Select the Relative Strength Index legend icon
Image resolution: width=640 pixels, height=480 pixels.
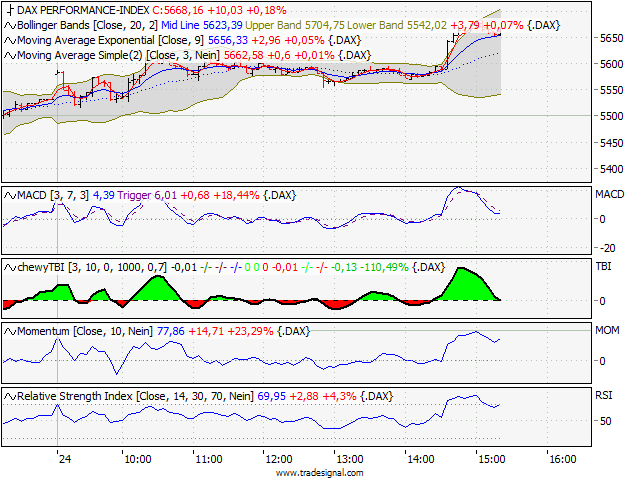[x=11, y=397]
